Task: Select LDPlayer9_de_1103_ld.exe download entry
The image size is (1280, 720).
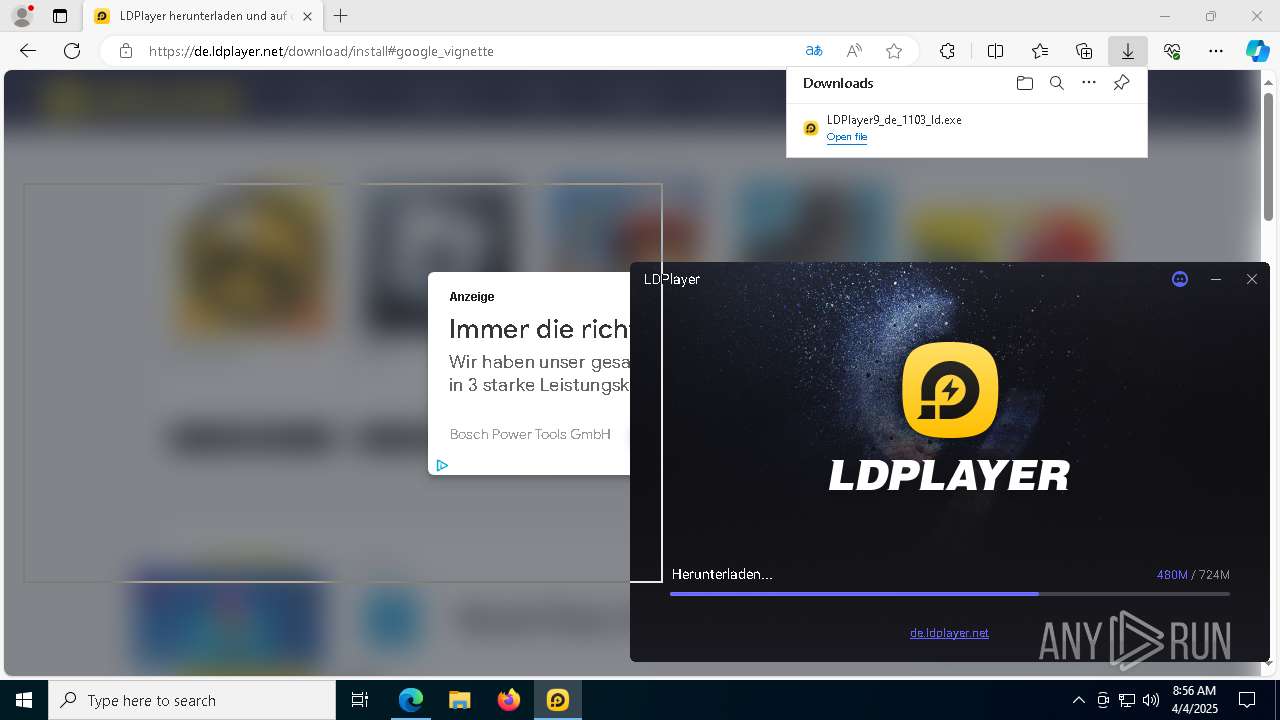Action: click(967, 128)
